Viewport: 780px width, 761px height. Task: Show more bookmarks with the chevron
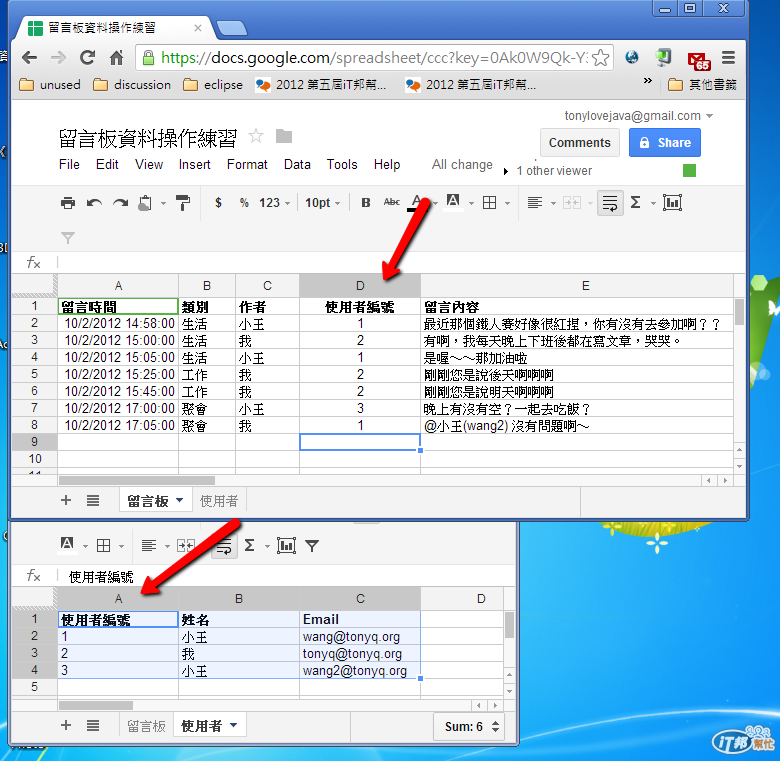click(648, 81)
